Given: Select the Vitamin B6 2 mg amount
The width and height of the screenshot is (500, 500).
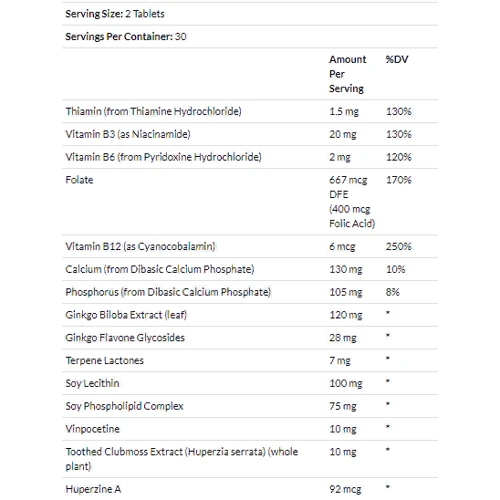Looking at the screenshot, I should (340, 157).
